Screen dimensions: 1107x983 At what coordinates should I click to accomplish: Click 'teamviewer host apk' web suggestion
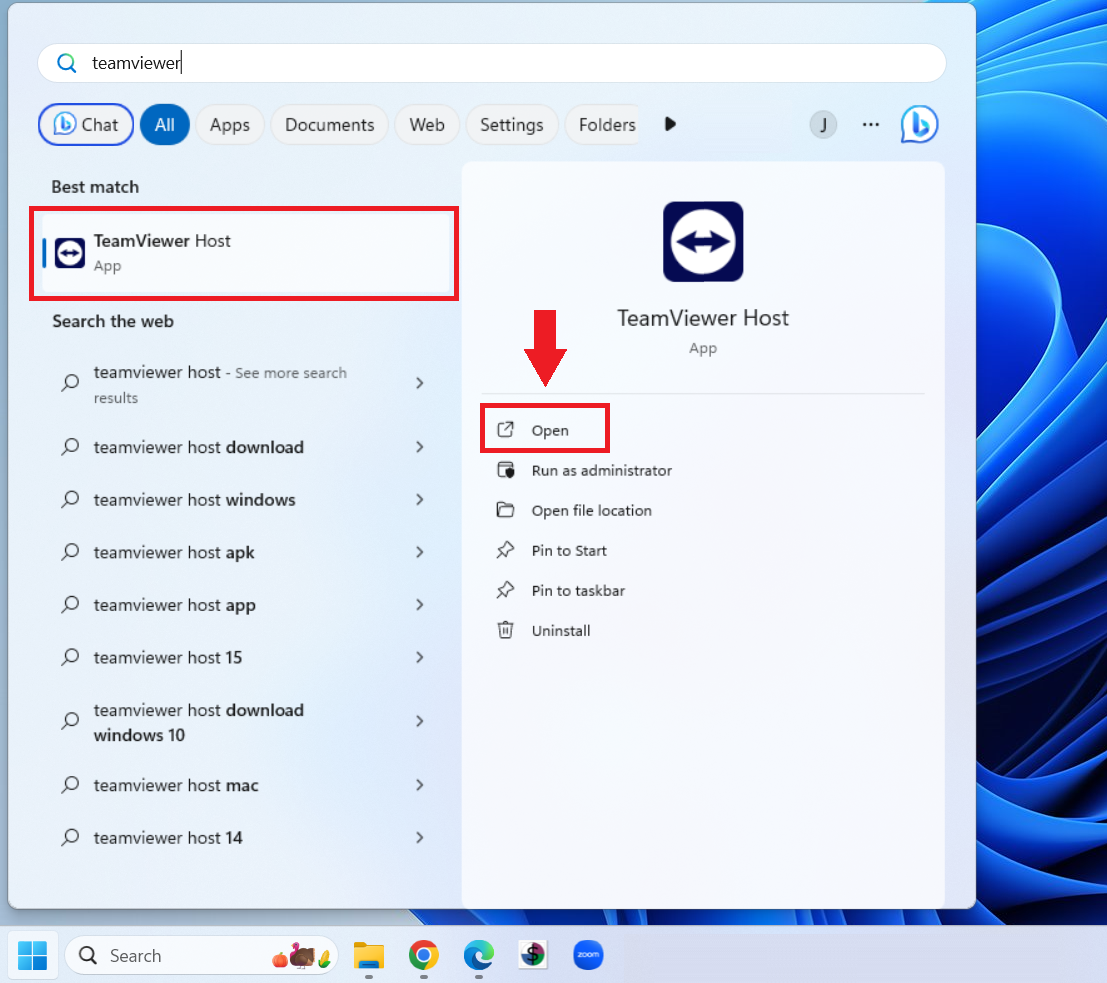click(244, 552)
